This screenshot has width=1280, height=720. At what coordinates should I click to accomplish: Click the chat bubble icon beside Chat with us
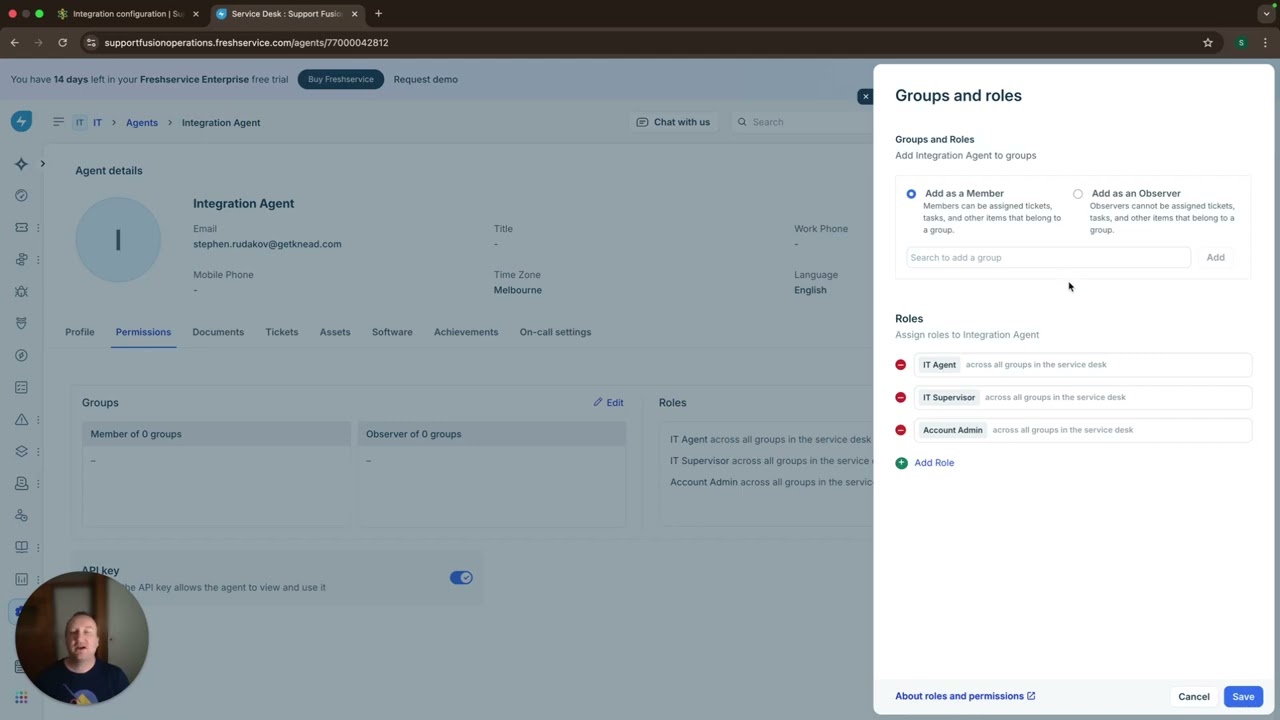click(x=642, y=122)
